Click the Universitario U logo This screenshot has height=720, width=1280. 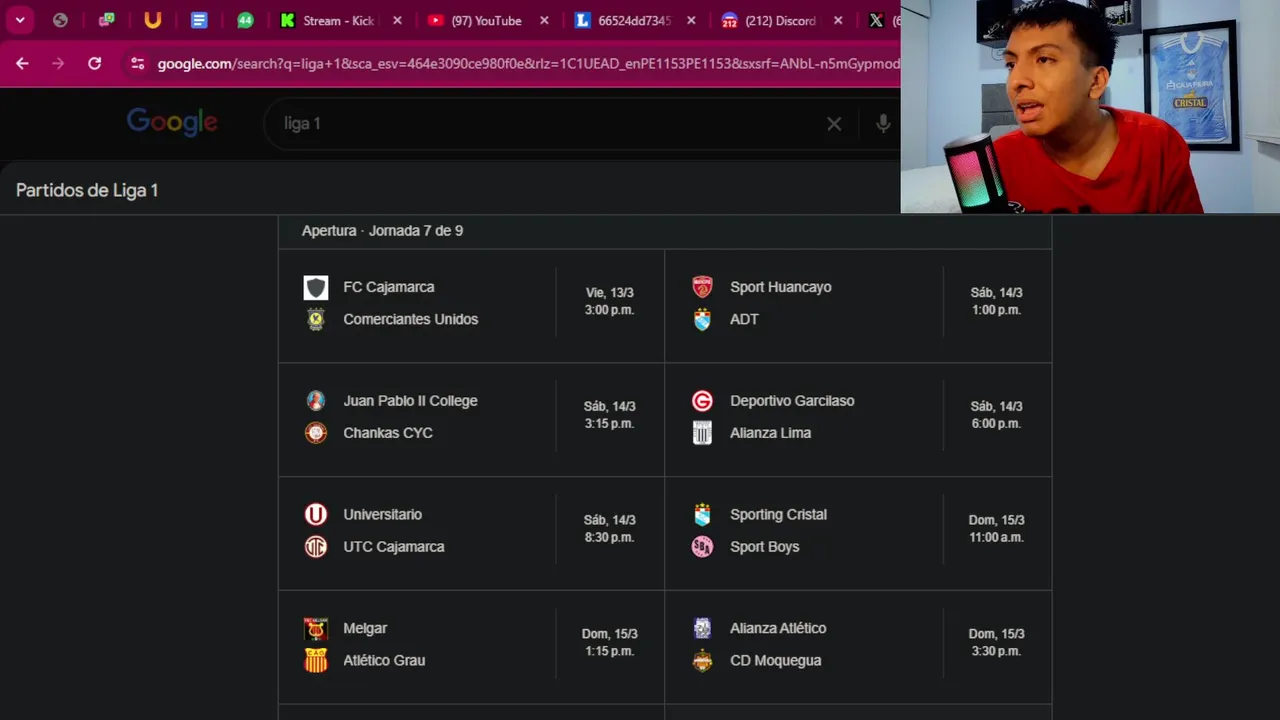click(x=316, y=515)
